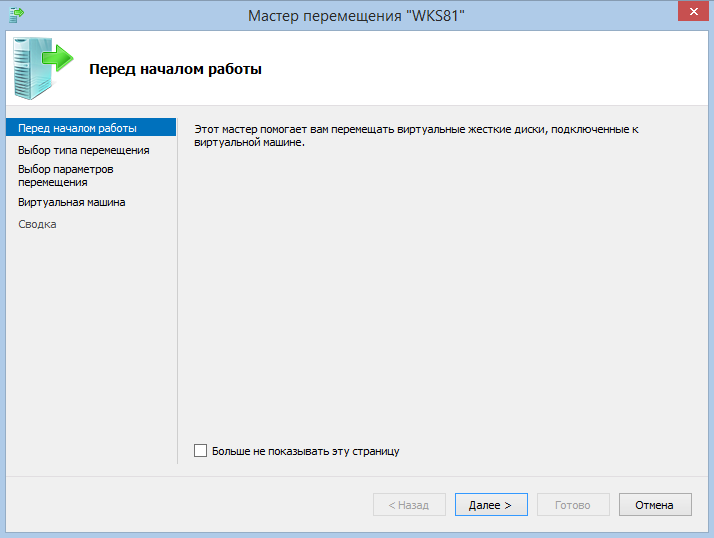
Task: Click the disabled "Готово" button
Action: 572,505
